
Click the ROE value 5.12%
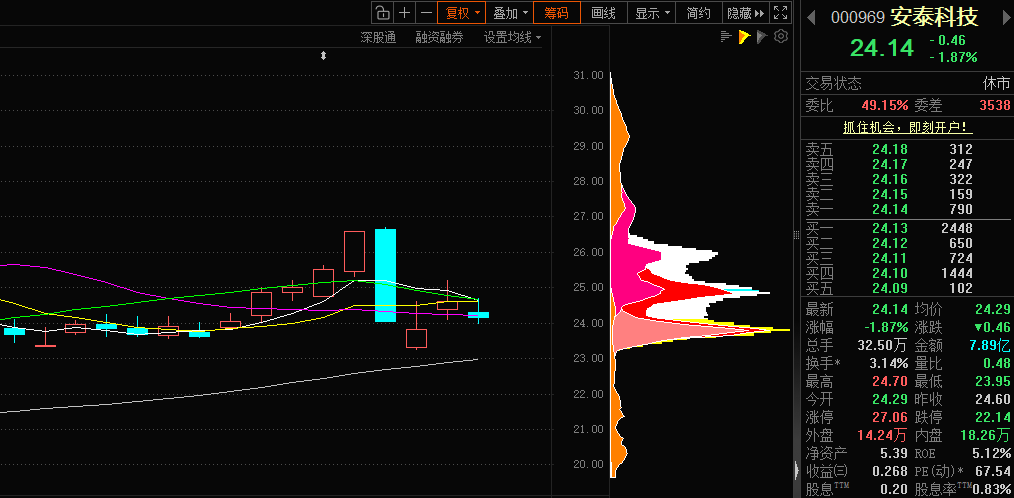point(992,453)
